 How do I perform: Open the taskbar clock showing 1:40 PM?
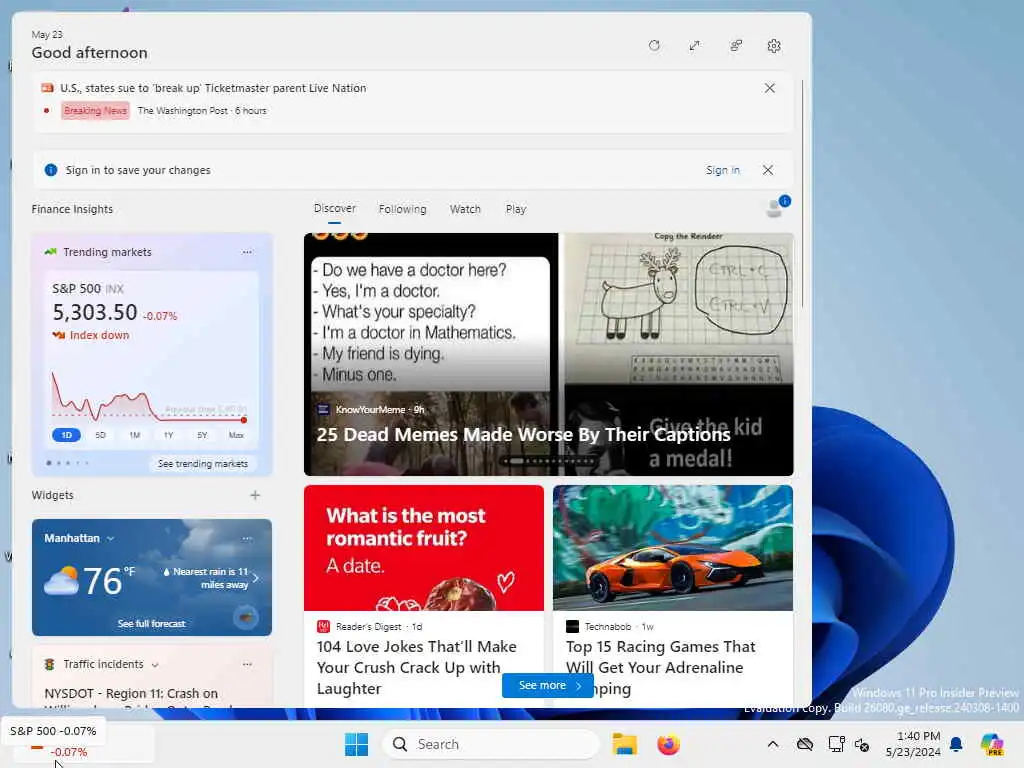(x=913, y=744)
